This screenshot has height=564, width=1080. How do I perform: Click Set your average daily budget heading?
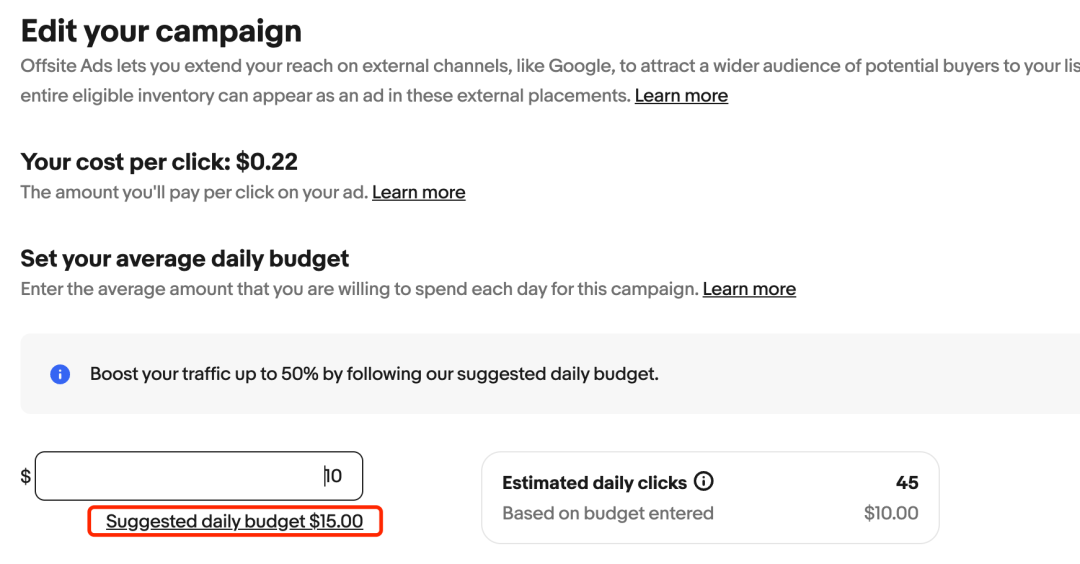[x=185, y=259]
